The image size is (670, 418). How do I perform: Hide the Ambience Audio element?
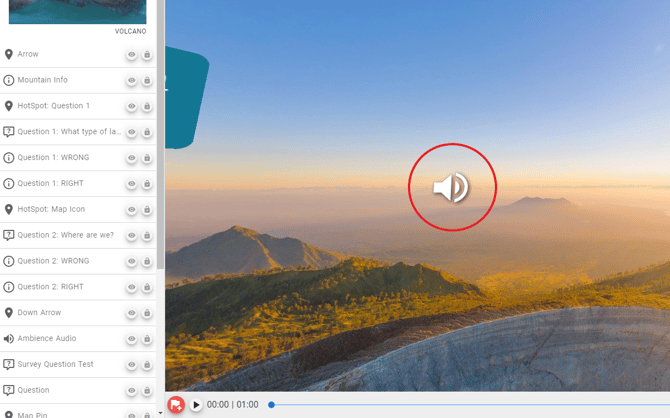pyautogui.click(x=131, y=339)
